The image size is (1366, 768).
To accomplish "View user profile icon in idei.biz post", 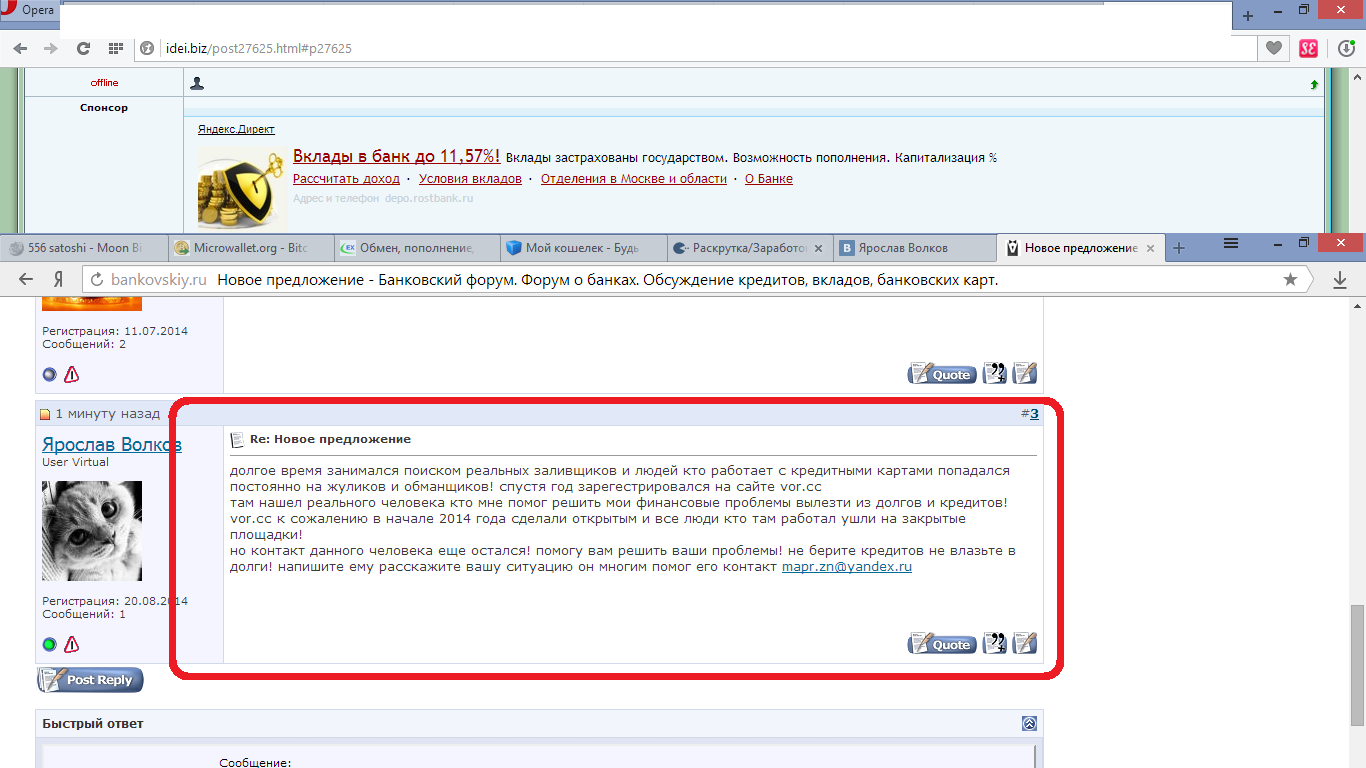I will pos(197,84).
